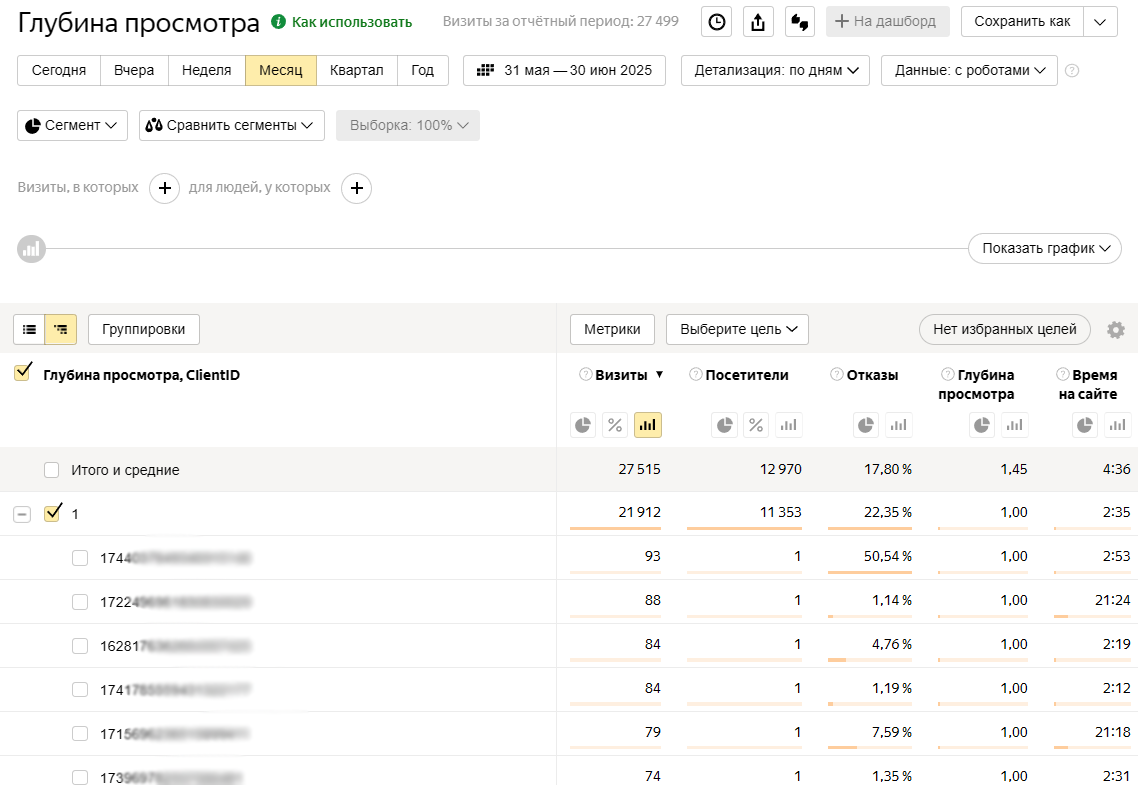Open the date range picker 31 мая — 30 июн 2025

coord(564,71)
